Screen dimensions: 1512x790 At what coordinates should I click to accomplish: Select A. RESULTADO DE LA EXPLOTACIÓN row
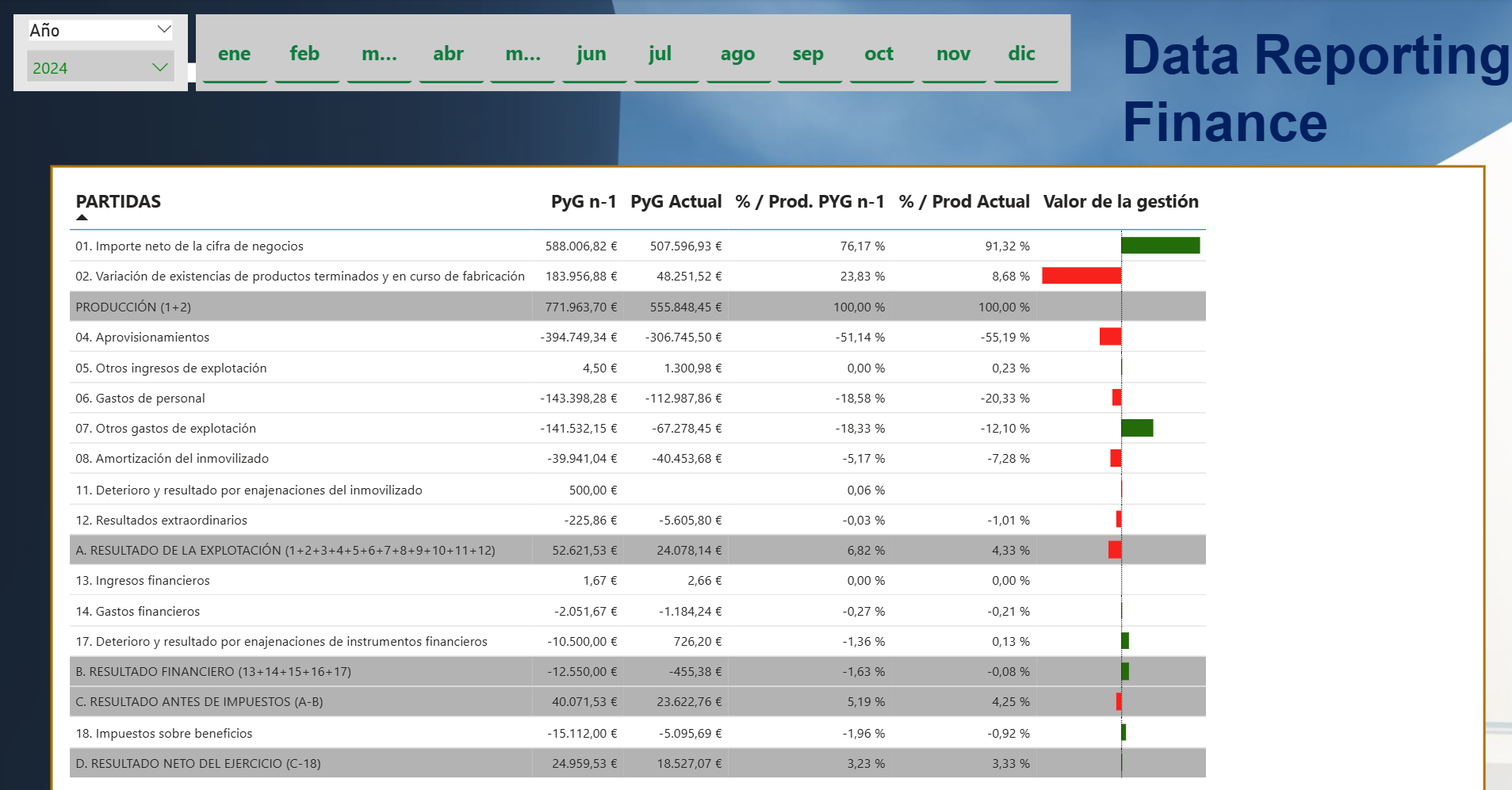pyautogui.click(x=637, y=550)
